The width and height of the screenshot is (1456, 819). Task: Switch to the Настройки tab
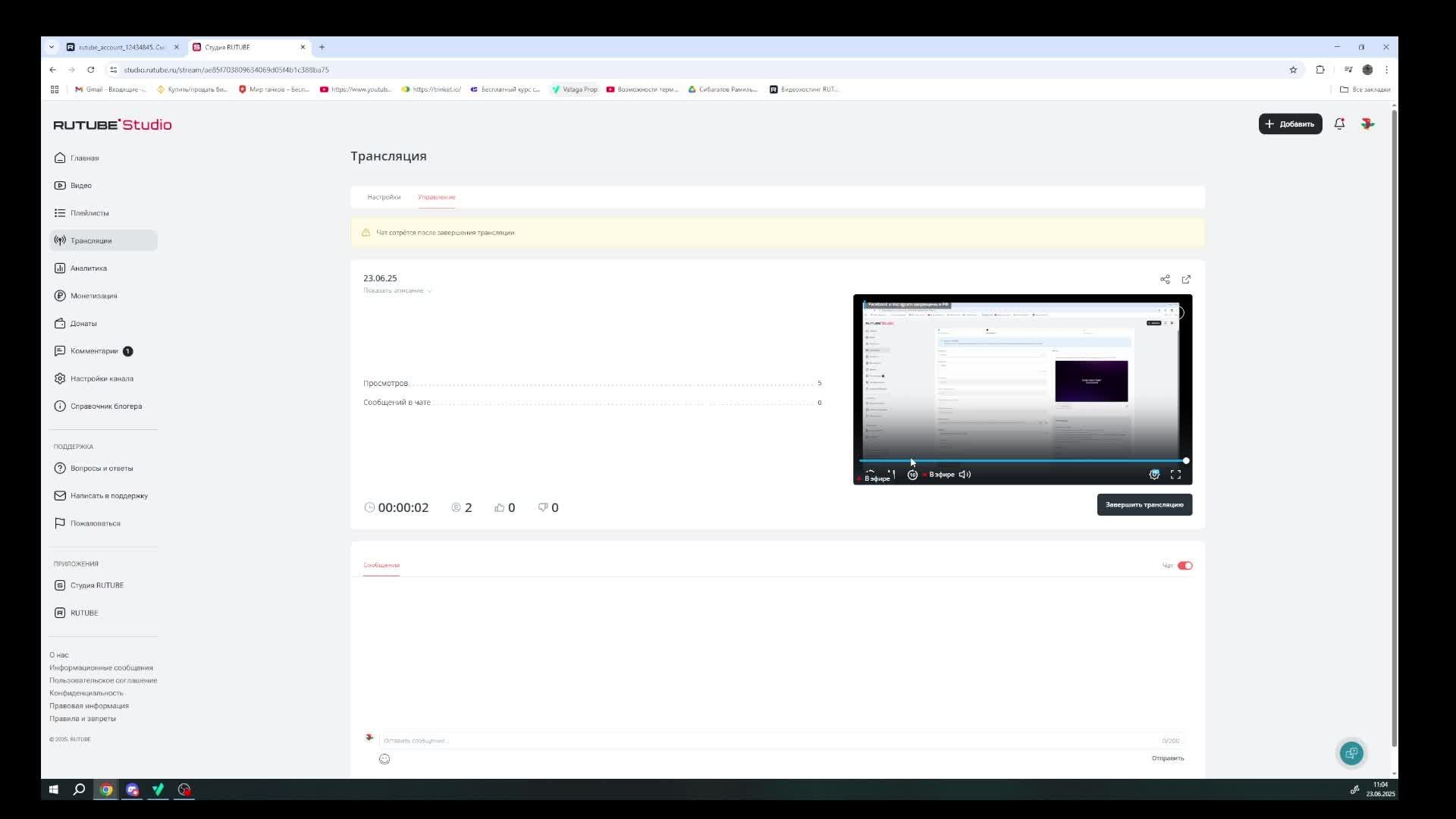pos(384,197)
